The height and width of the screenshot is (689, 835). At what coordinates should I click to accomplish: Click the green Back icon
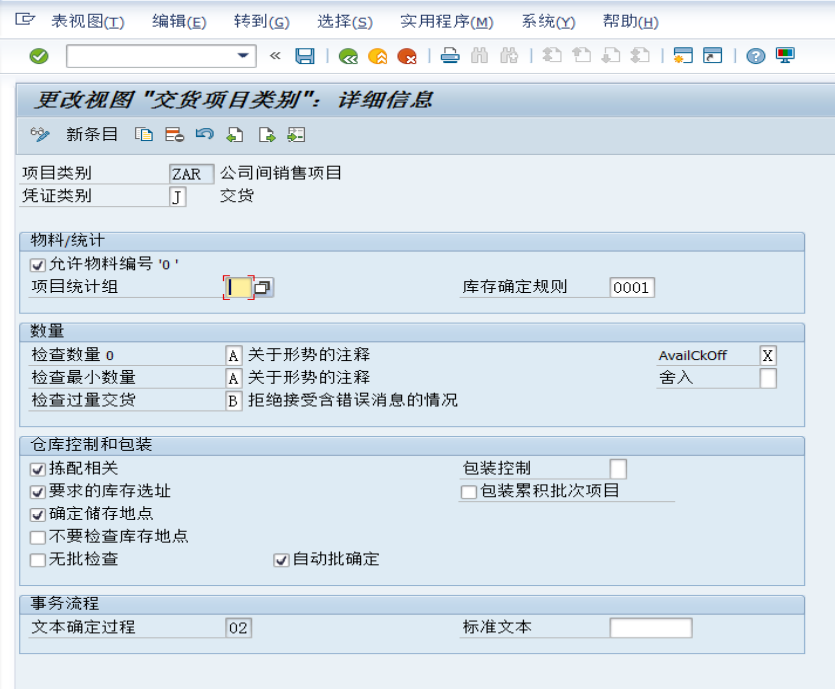point(348,56)
